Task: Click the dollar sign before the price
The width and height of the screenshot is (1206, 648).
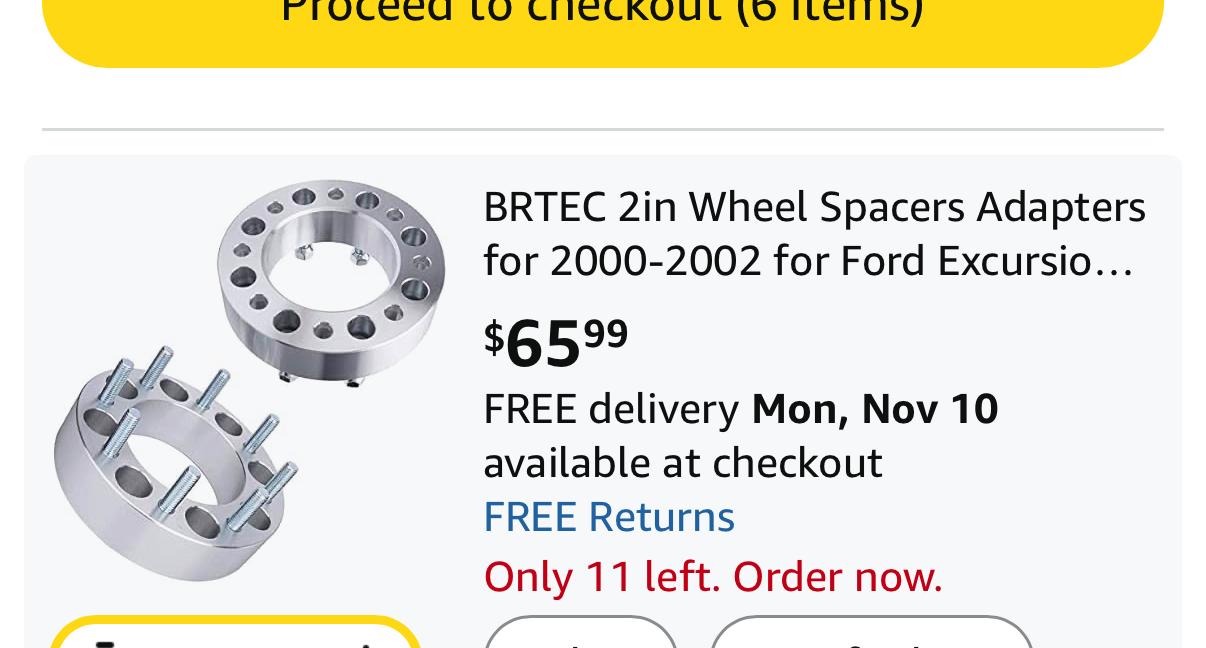Action: tap(494, 337)
